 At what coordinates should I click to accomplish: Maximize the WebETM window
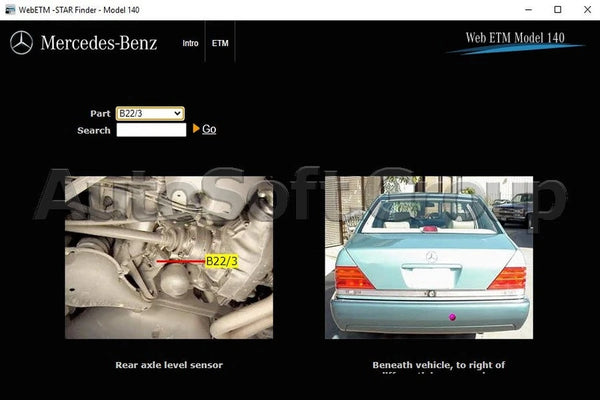[557, 9]
